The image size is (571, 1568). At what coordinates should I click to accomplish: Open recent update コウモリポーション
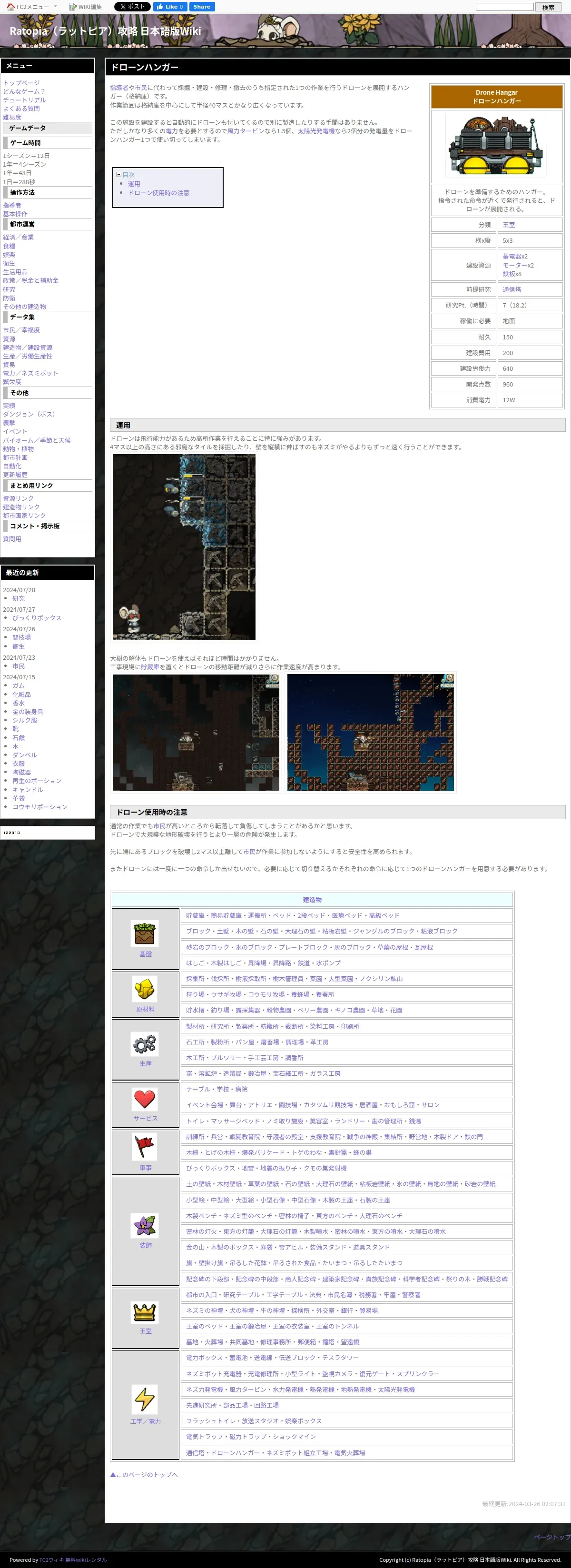coord(40,807)
